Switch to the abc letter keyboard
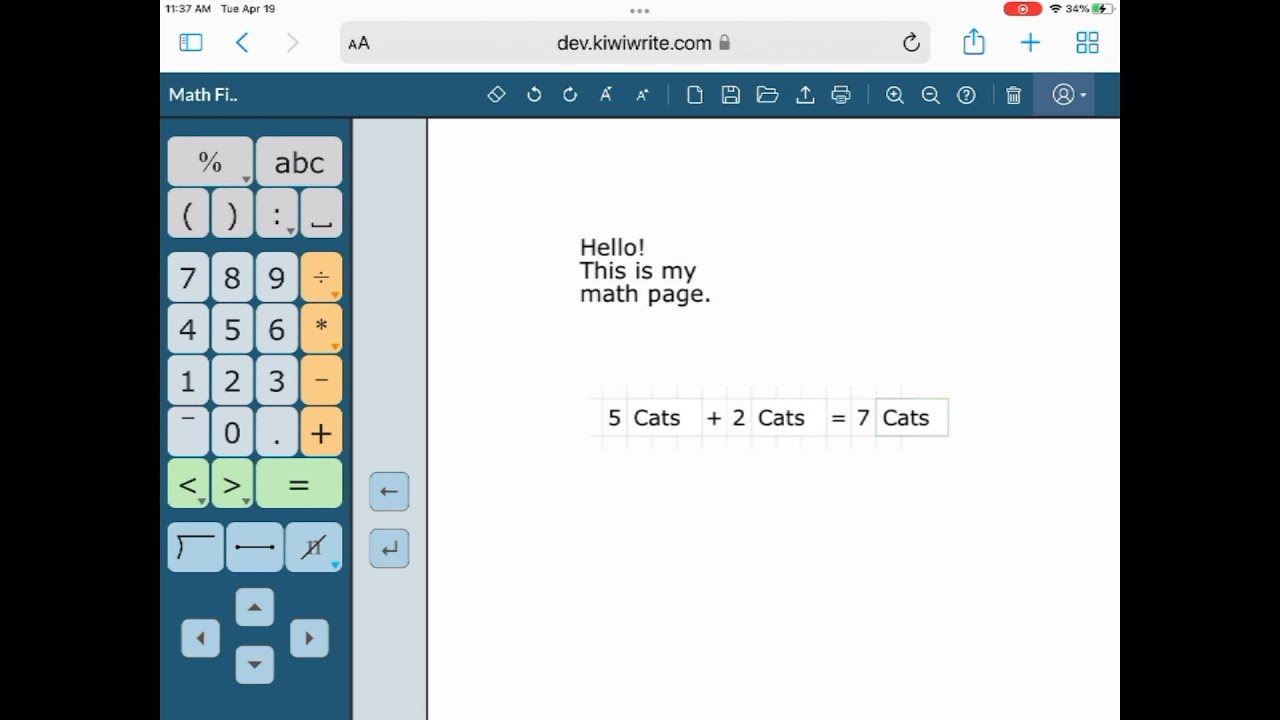 pyautogui.click(x=299, y=162)
